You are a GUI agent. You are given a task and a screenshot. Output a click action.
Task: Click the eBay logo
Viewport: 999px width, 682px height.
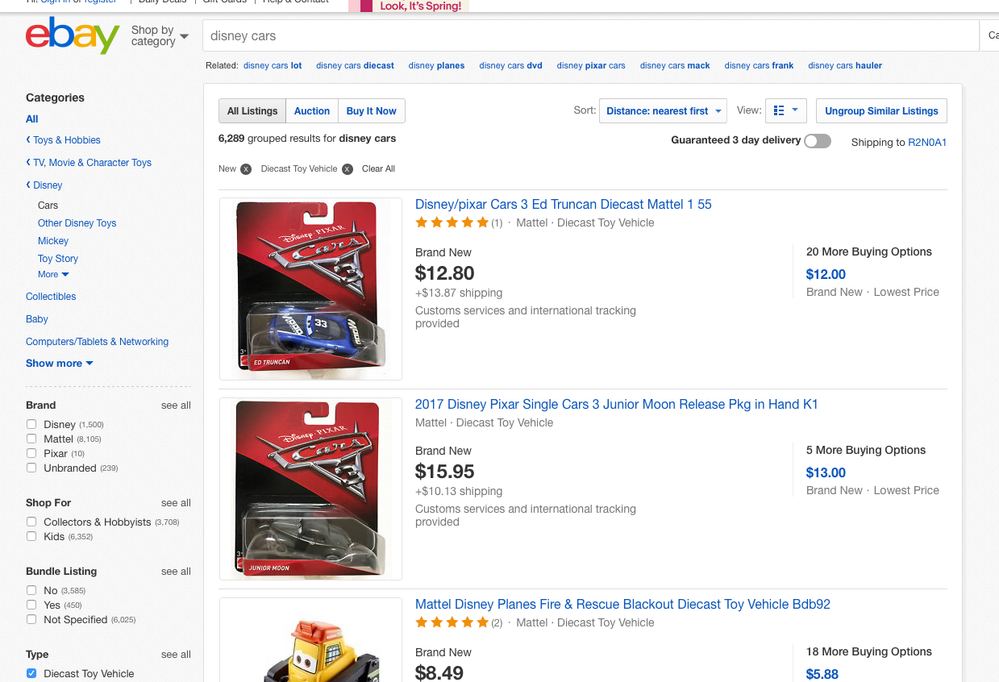(72, 37)
